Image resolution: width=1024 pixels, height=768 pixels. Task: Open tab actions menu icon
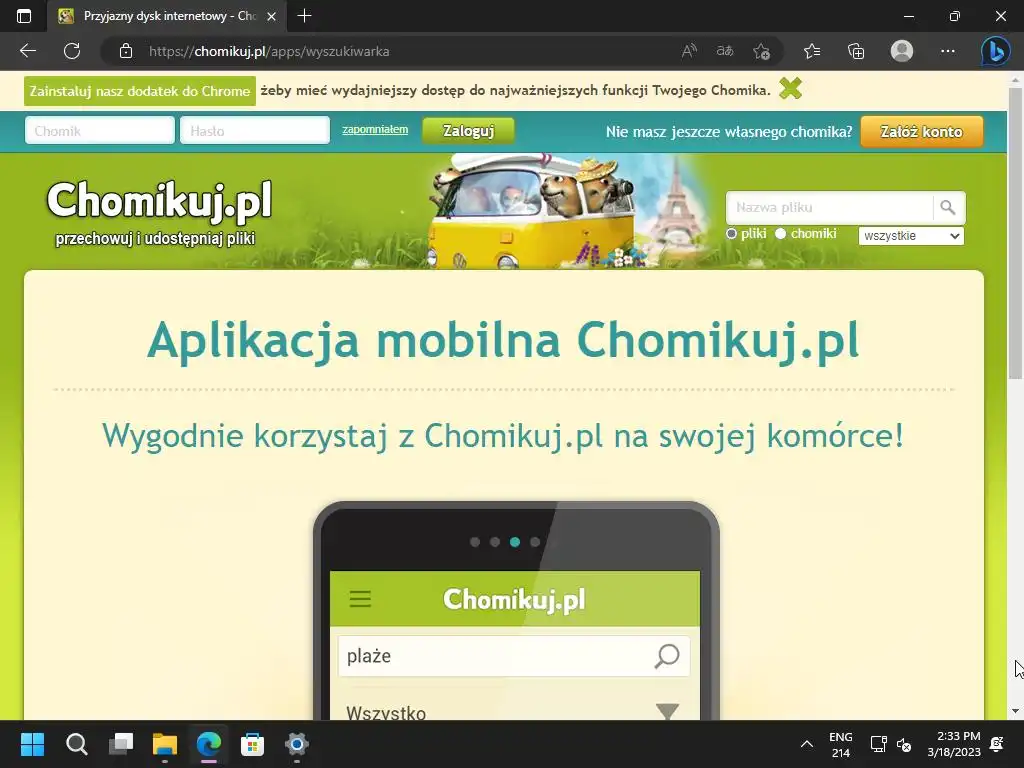[24, 16]
